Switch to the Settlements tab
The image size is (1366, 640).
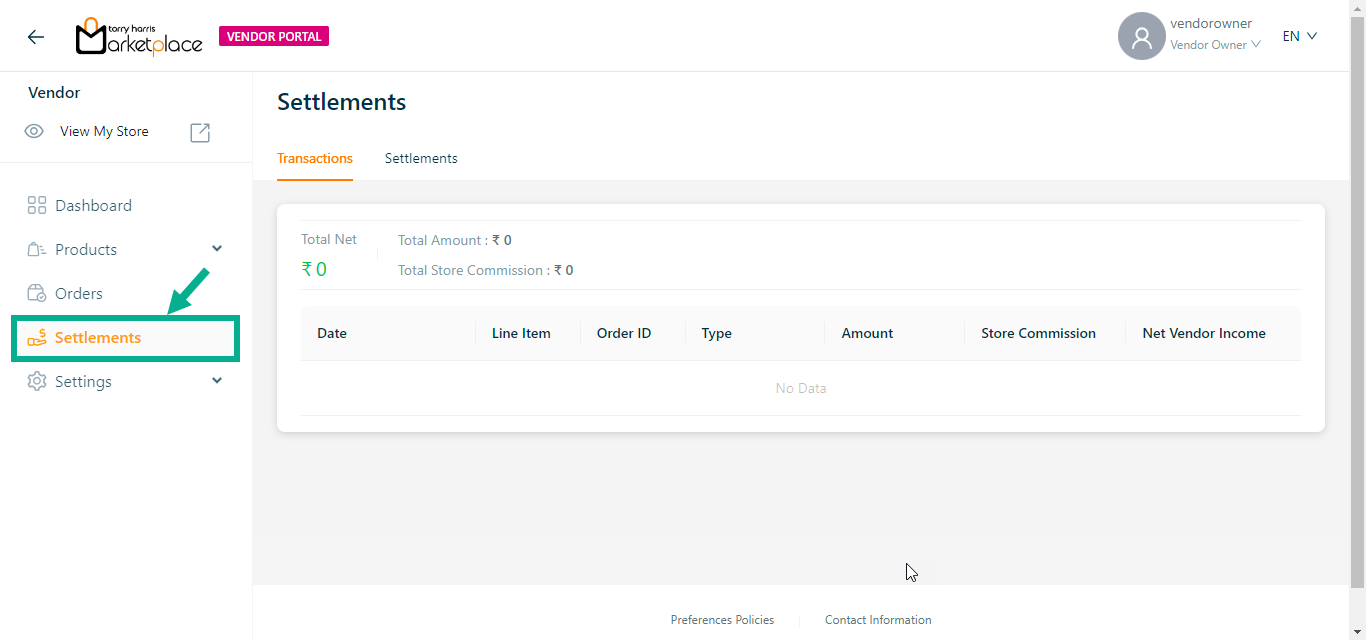coord(421,158)
